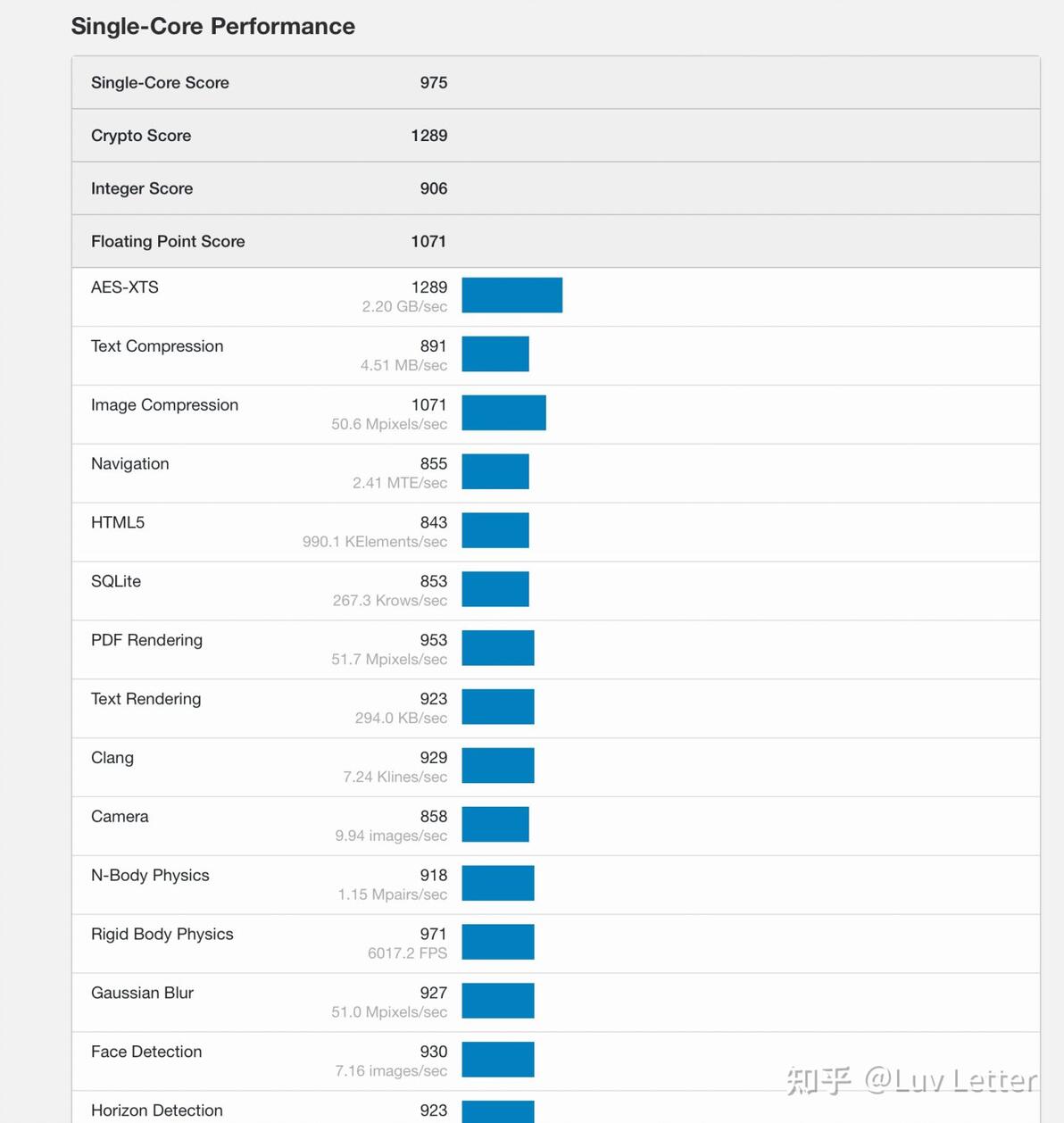This screenshot has height=1123, width=1064.
Task: Click the AES-XTS blue bar
Action: click(x=512, y=295)
